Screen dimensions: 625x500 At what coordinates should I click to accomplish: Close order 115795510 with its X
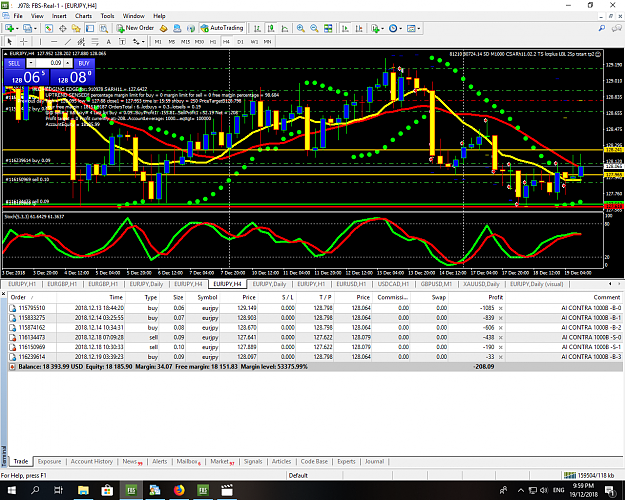point(501,308)
